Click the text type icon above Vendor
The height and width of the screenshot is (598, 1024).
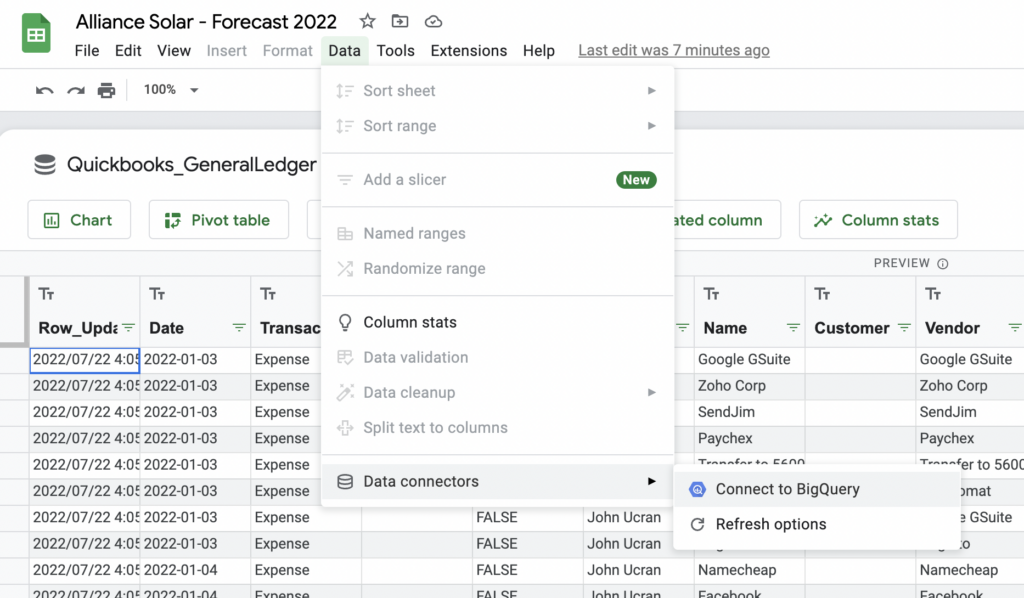[x=933, y=294]
